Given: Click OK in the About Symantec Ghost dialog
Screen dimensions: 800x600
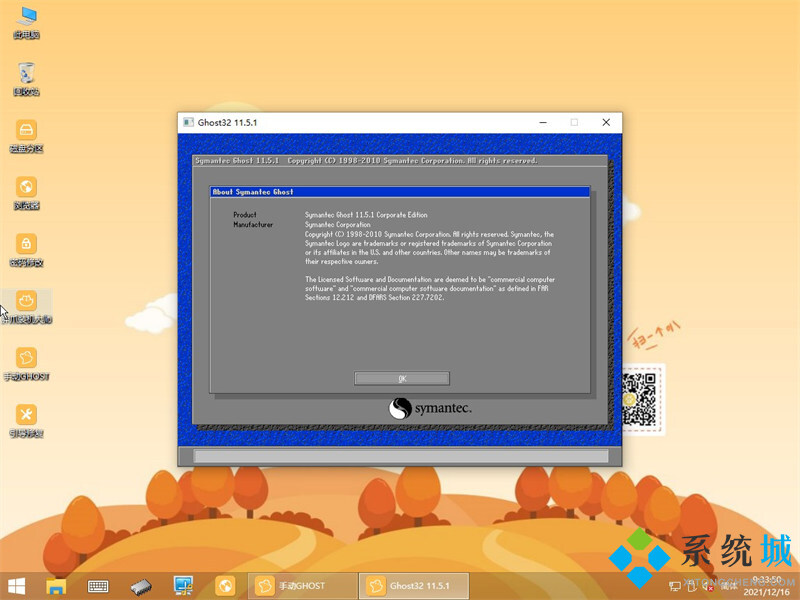Looking at the screenshot, I should point(402,378).
